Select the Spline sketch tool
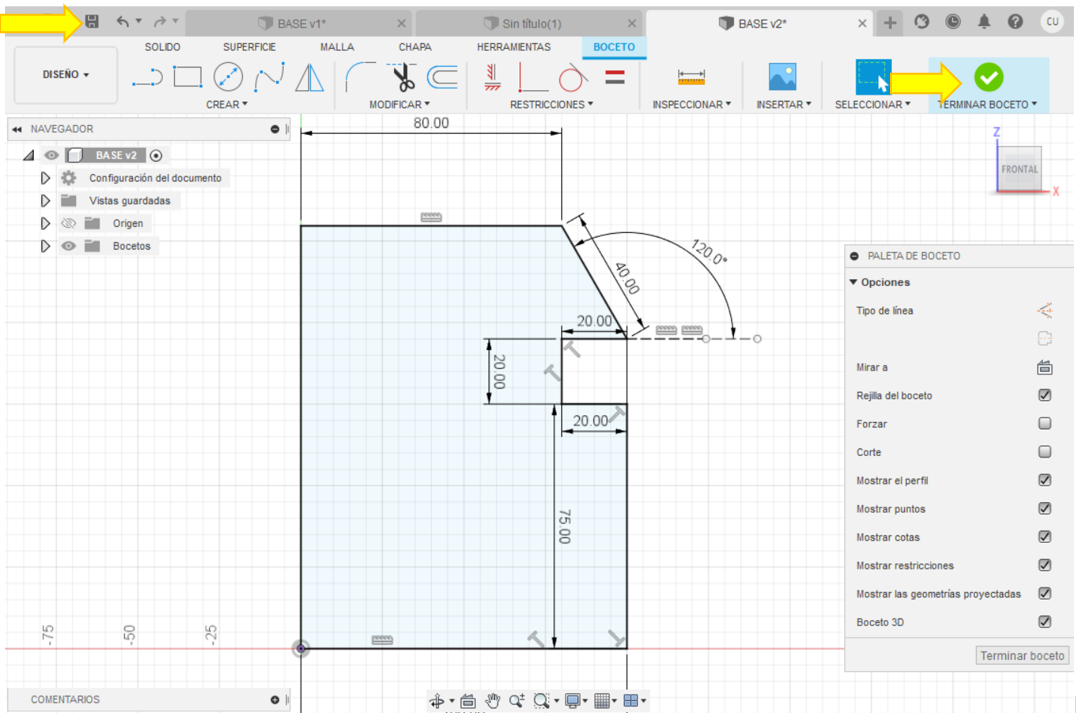This screenshot has width=1085, height=720. 269,77
